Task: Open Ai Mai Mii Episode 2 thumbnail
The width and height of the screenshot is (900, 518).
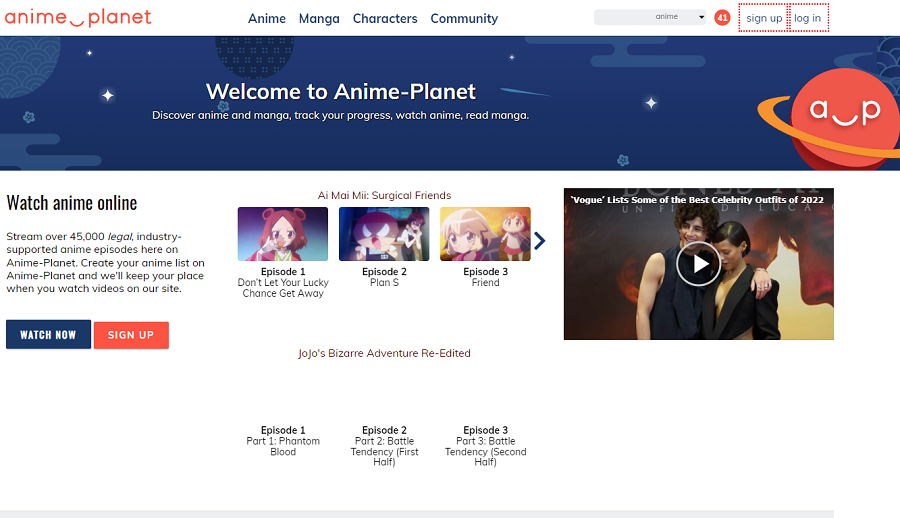Action: coord(384,234)
